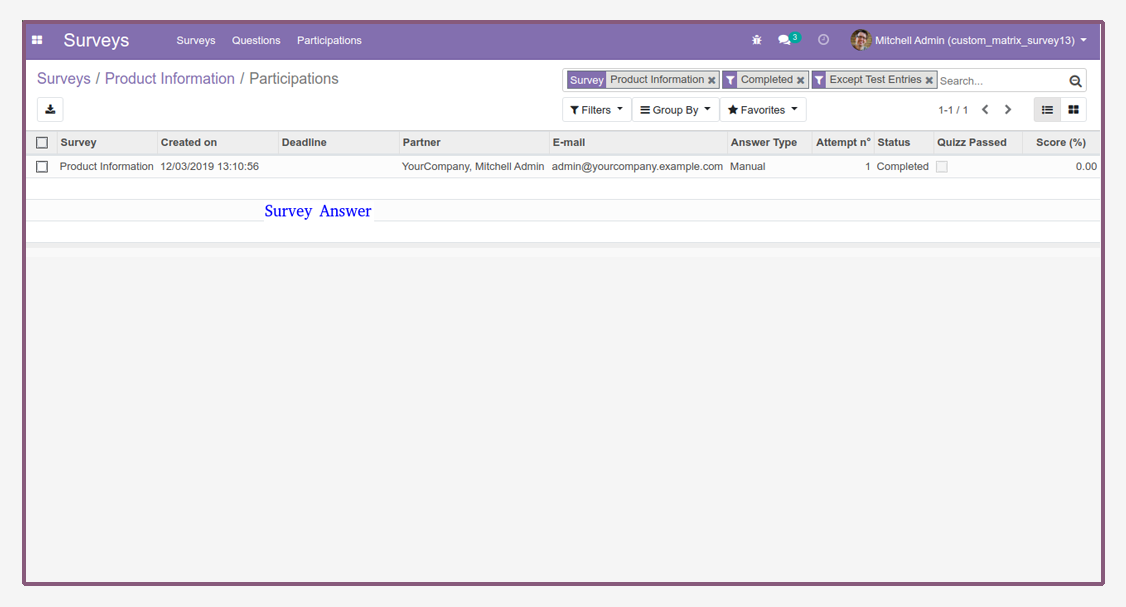Switch to kanban view
The height and width of the screenshot is (607, 1126).
(x=1073, y=110)
